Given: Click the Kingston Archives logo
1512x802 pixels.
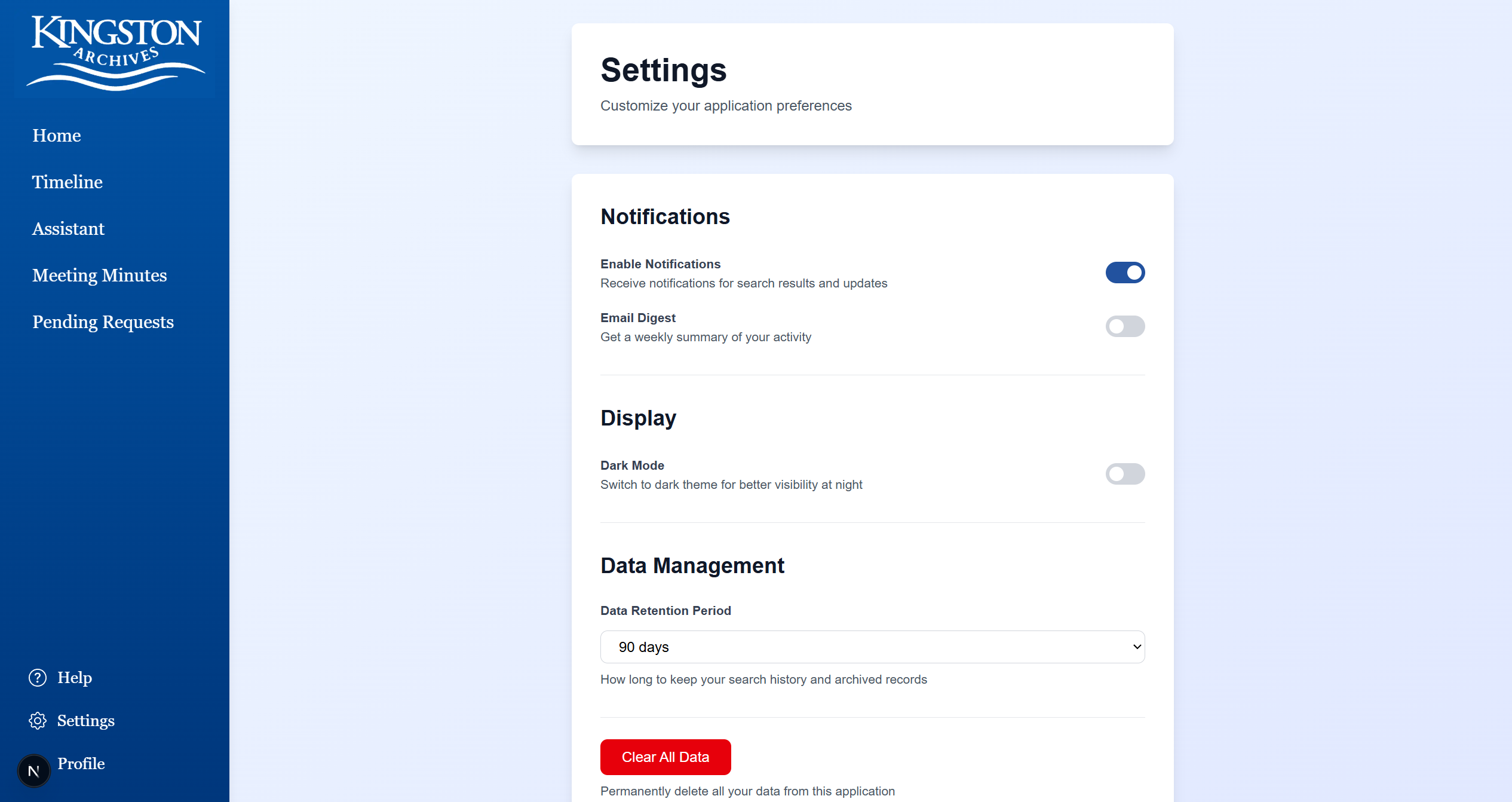Looking at the screenshot, I should coord(115,52).
